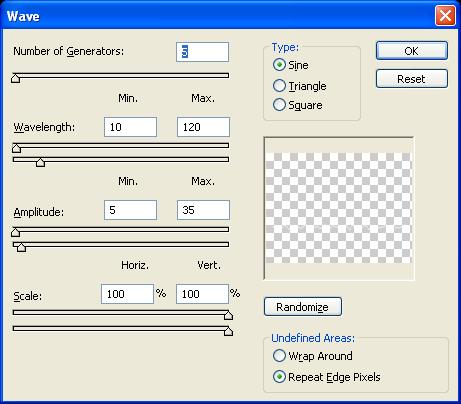This screenshot has height=404, width=461.
Task: Click the wave effect preview thumbnail
Action: (339, 208)
